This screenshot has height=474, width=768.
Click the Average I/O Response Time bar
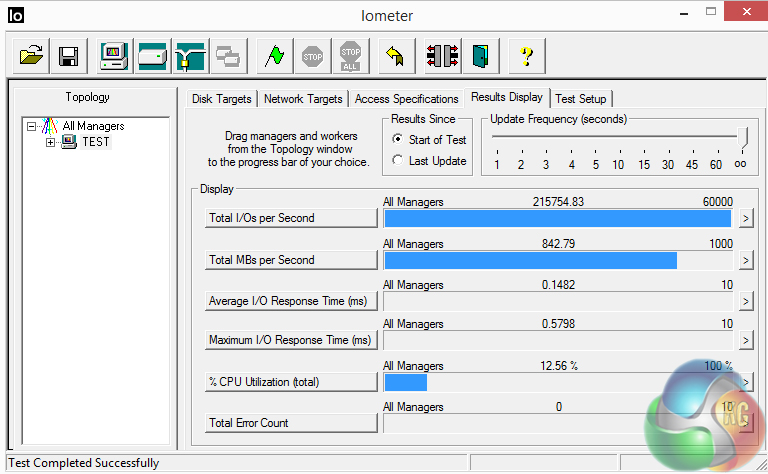[558, 302]
